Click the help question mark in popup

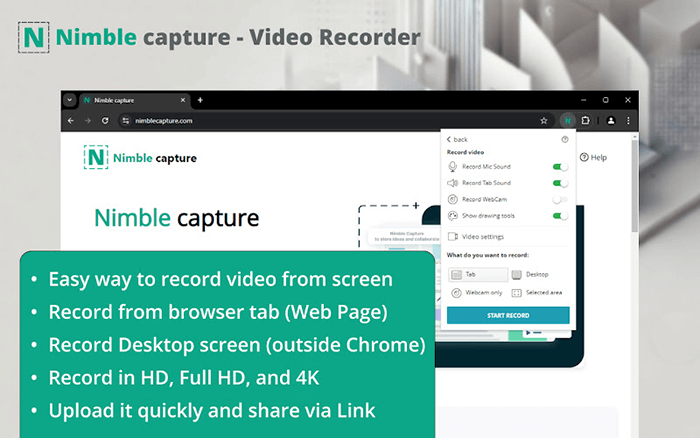[x=565, y=139]
